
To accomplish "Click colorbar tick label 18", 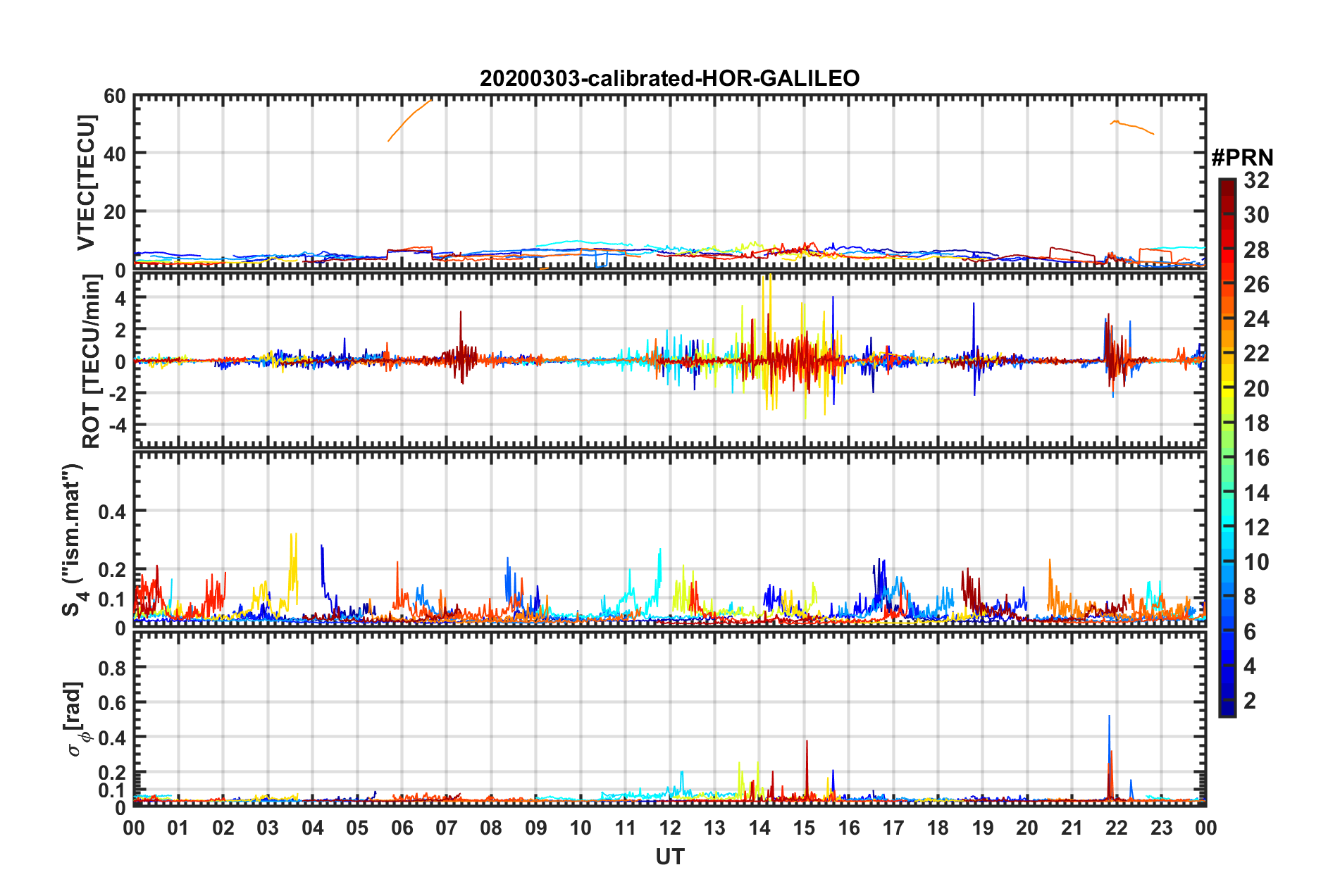I will click(x=1256, y=423).
